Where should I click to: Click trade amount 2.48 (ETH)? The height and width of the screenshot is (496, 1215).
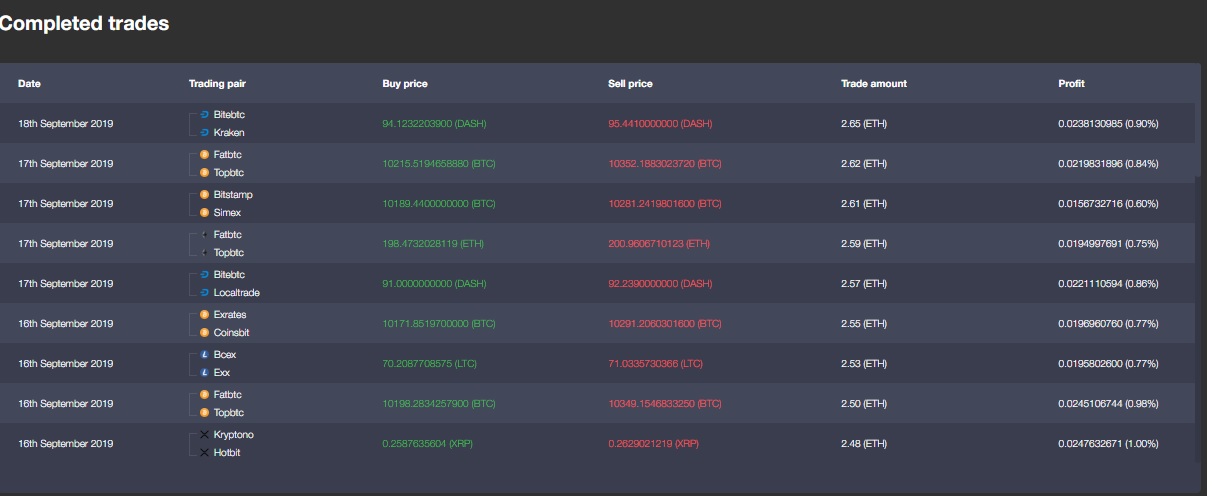864,444
